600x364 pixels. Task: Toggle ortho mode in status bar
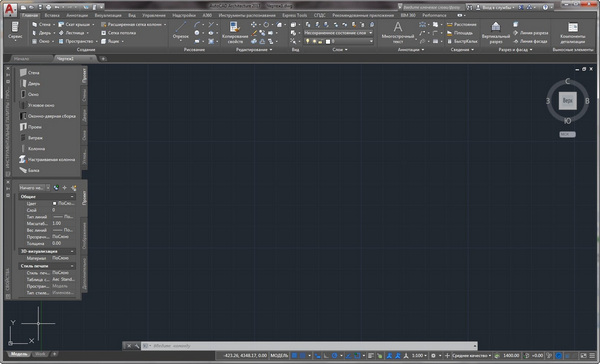326,356
